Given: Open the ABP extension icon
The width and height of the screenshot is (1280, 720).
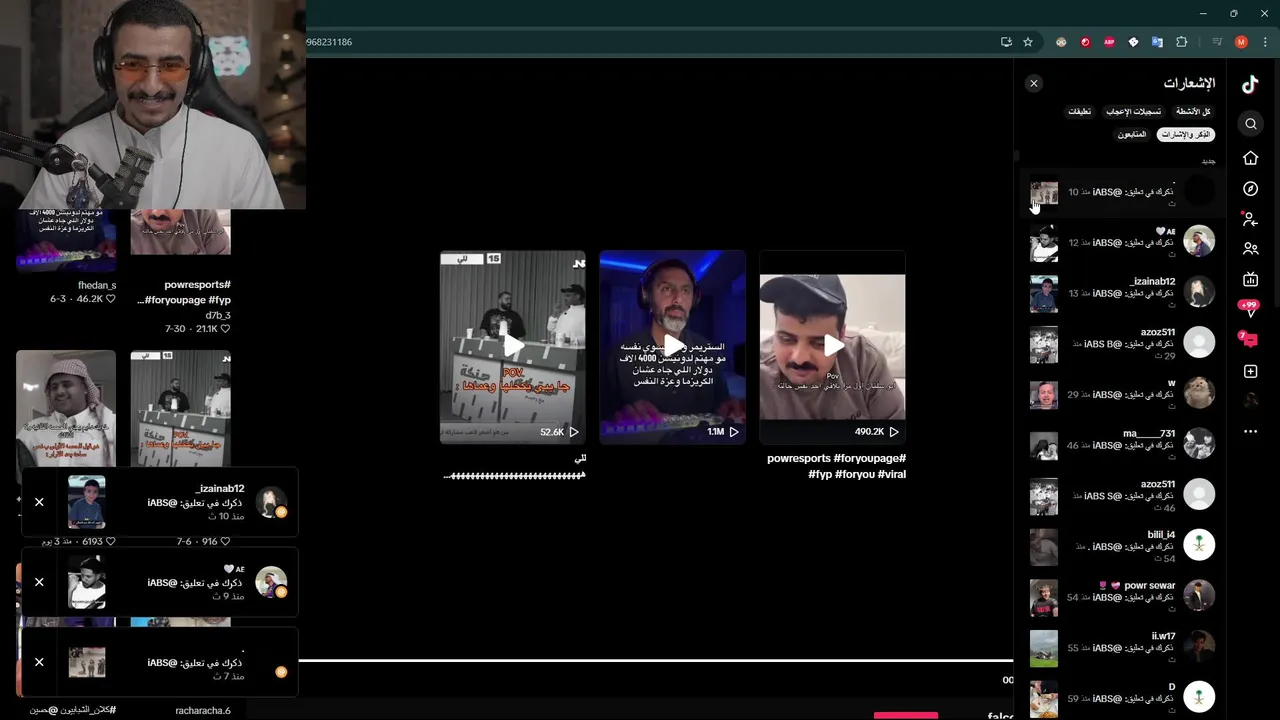Looking at the screenshot, I should tap(1109, 42).
